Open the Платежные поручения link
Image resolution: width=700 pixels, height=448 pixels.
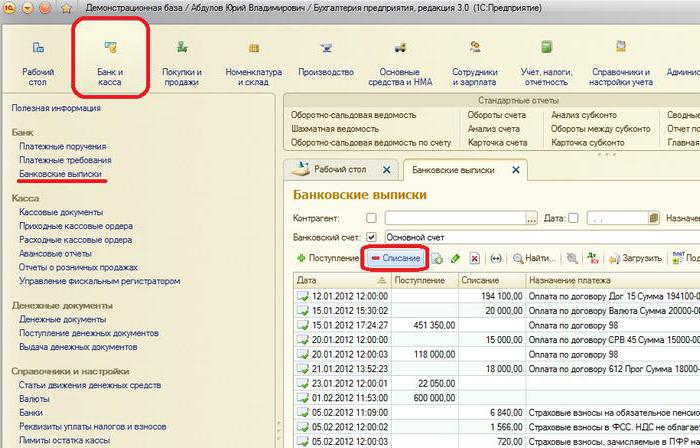[63, 146]
